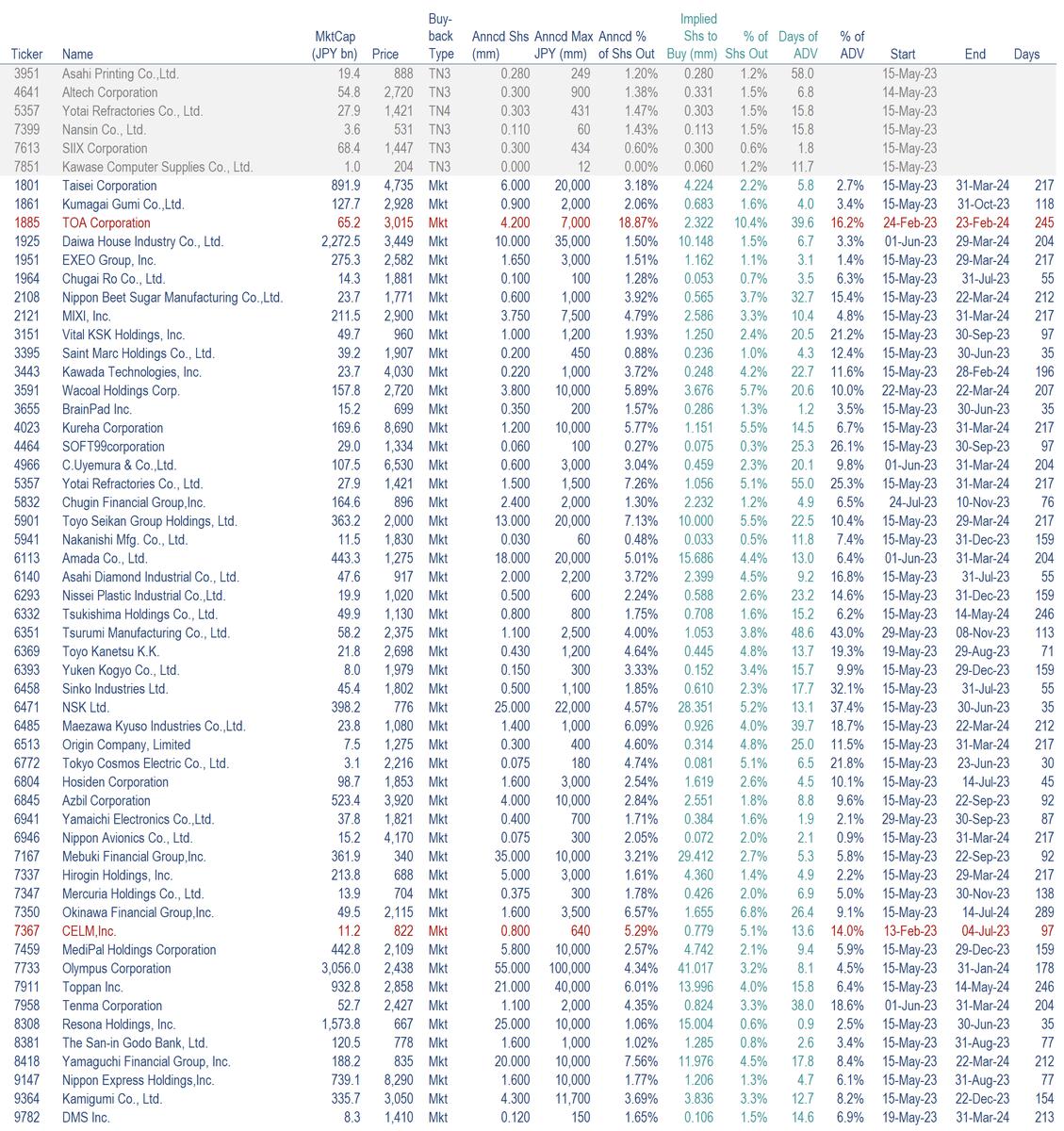Select DMS Inc. name cell

86,1118
